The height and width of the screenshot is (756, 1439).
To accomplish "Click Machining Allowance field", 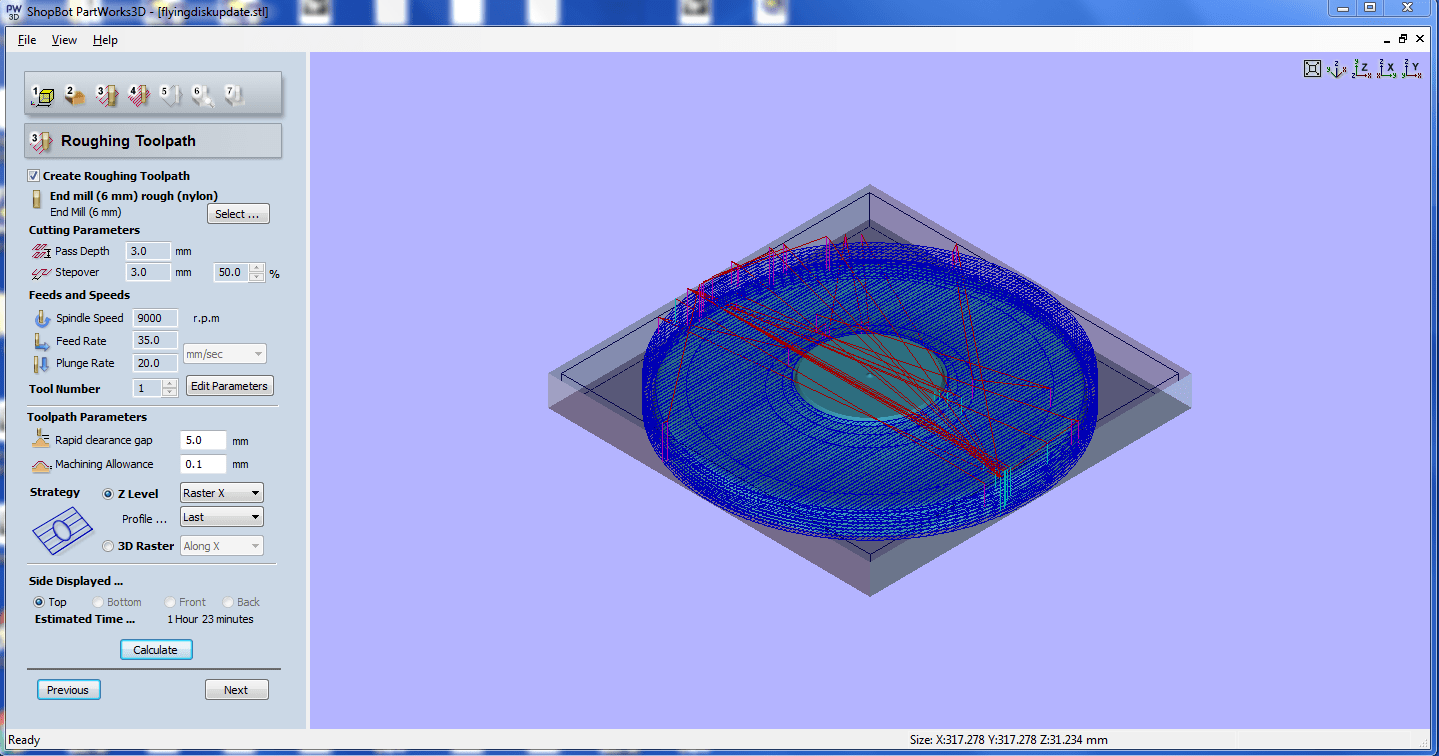I will (204, 464).
